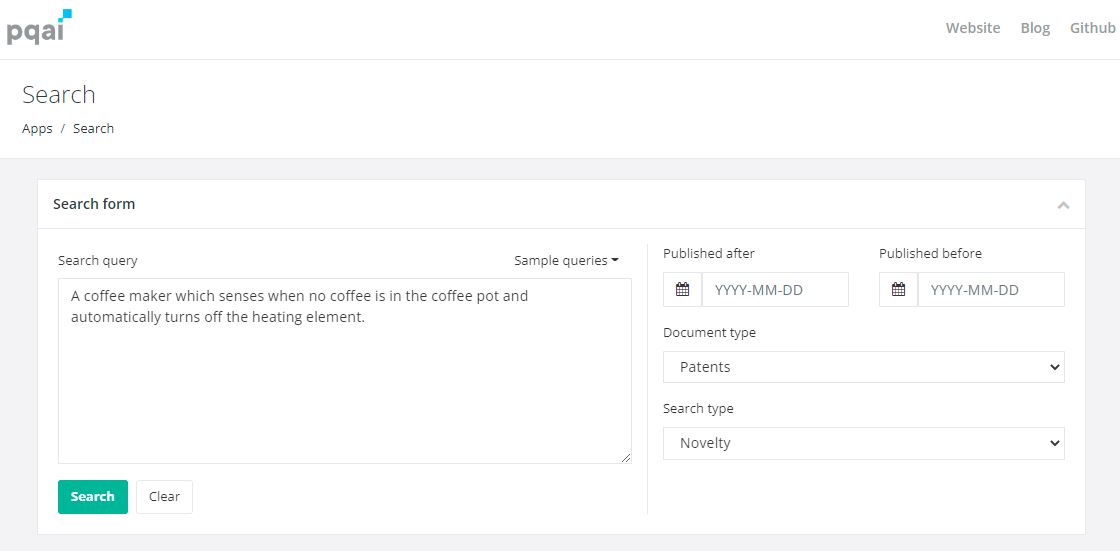Click the Document type label

[x=709, y=332]
